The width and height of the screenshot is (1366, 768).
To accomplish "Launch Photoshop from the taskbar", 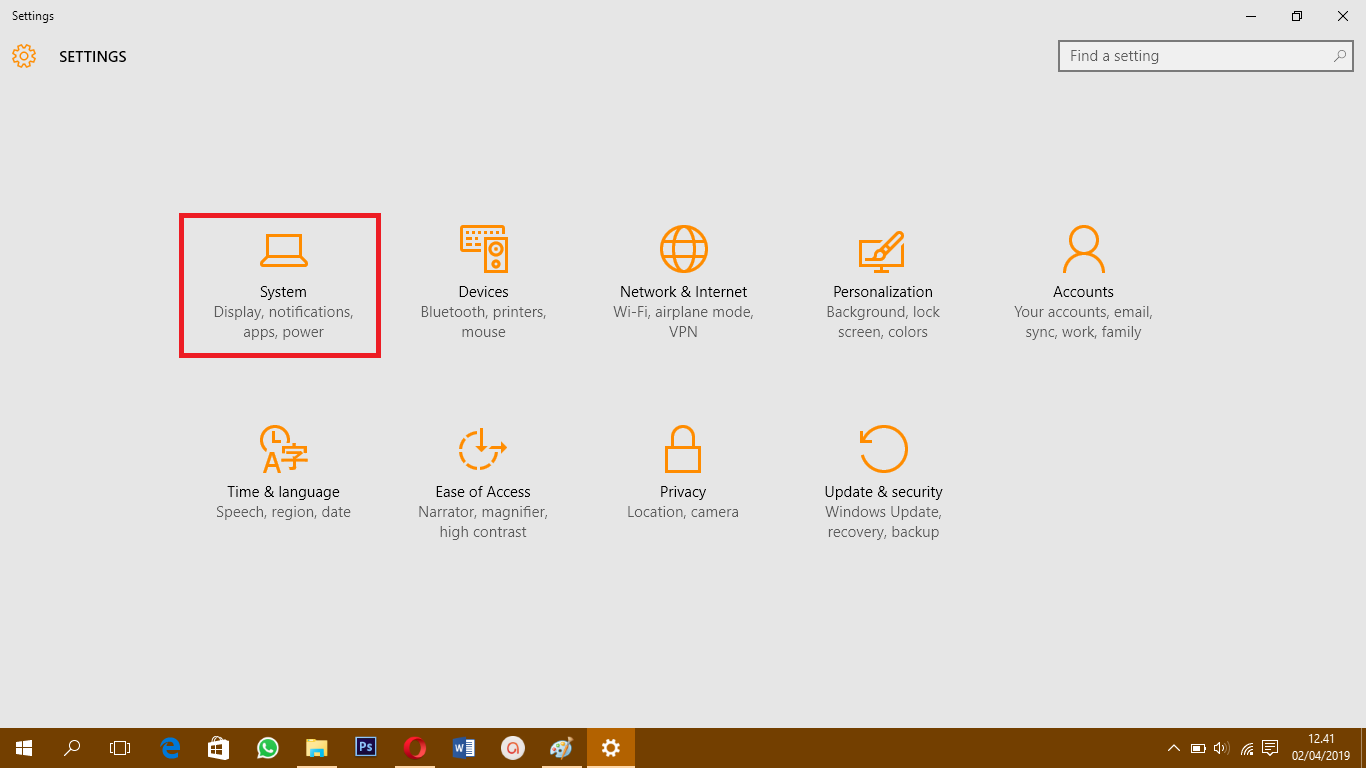I will (366, 747).
